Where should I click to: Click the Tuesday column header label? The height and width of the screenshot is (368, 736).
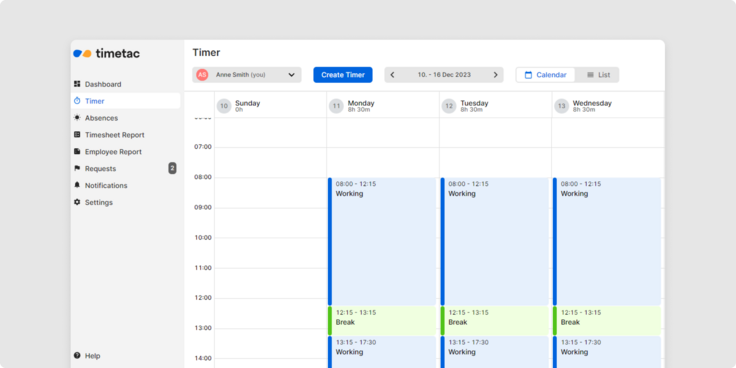click(x=474, y=103)
